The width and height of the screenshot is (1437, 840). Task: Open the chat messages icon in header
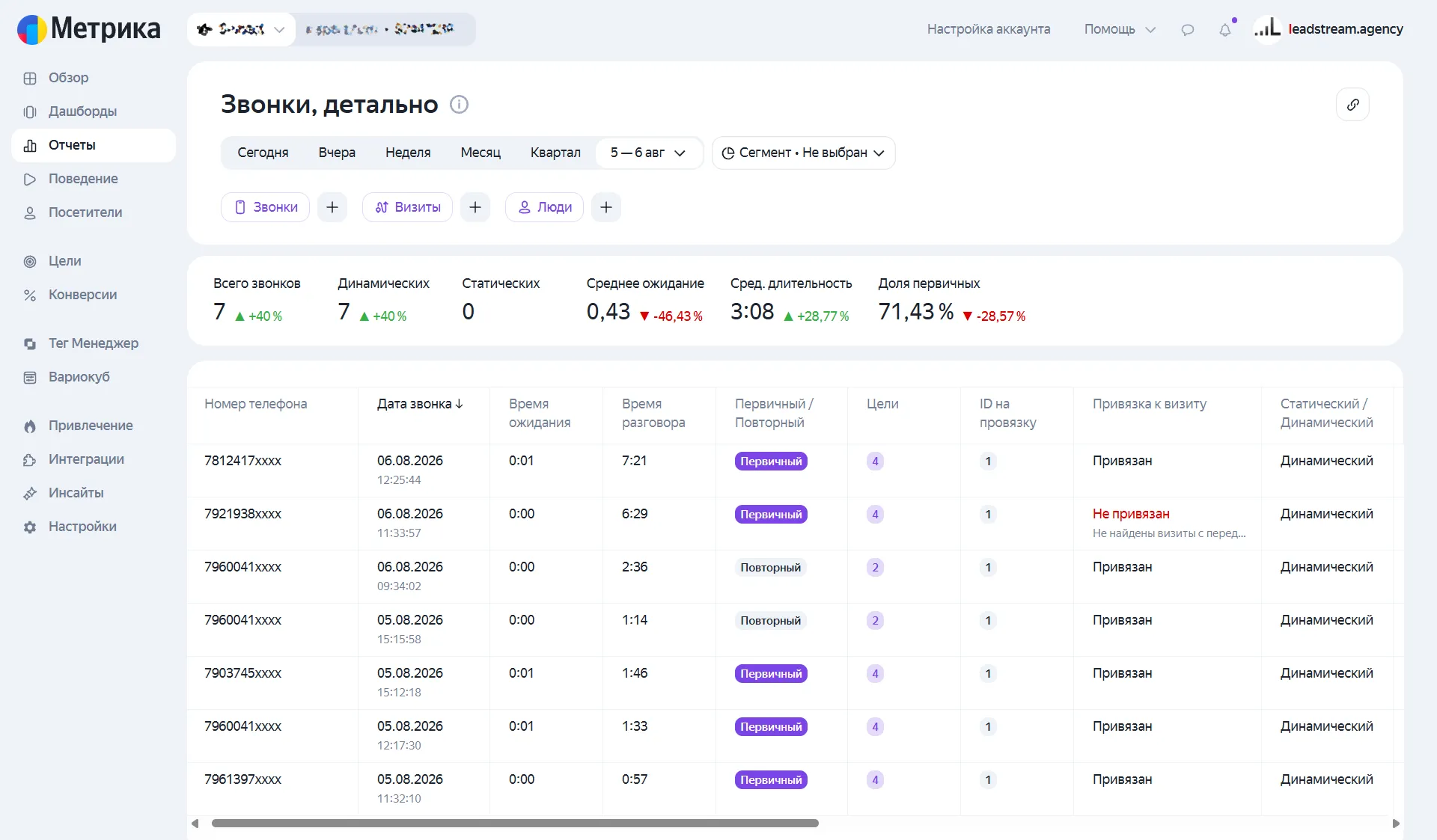tap(1187, 30)
